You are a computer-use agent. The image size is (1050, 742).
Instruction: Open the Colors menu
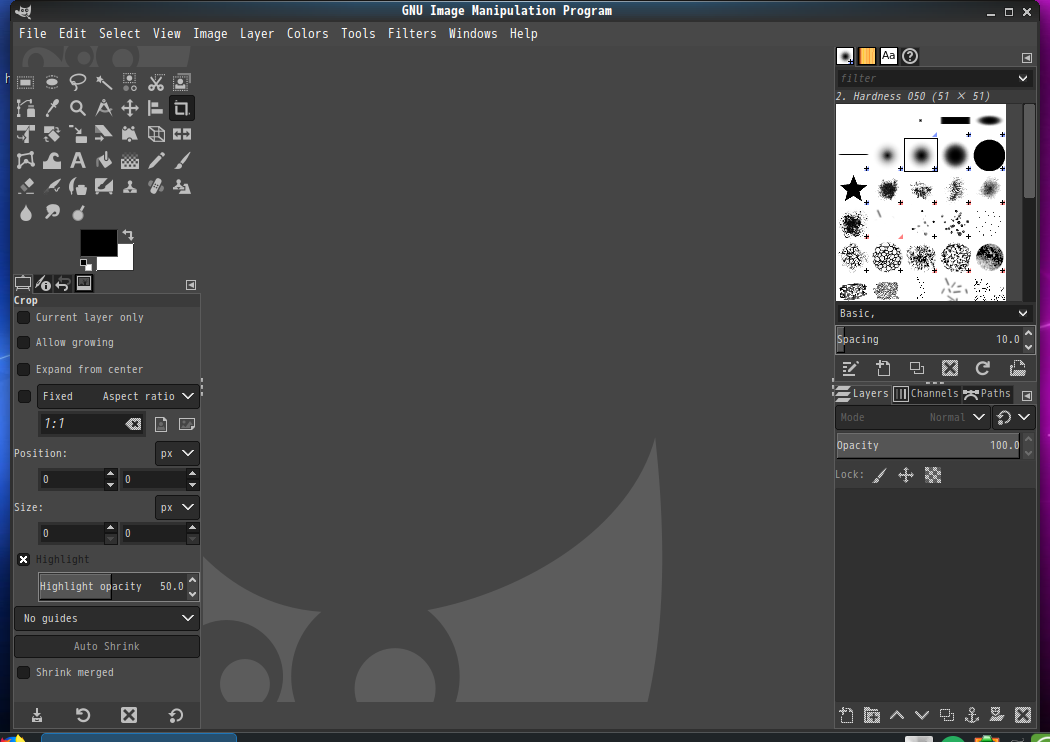tap(307, 33)
